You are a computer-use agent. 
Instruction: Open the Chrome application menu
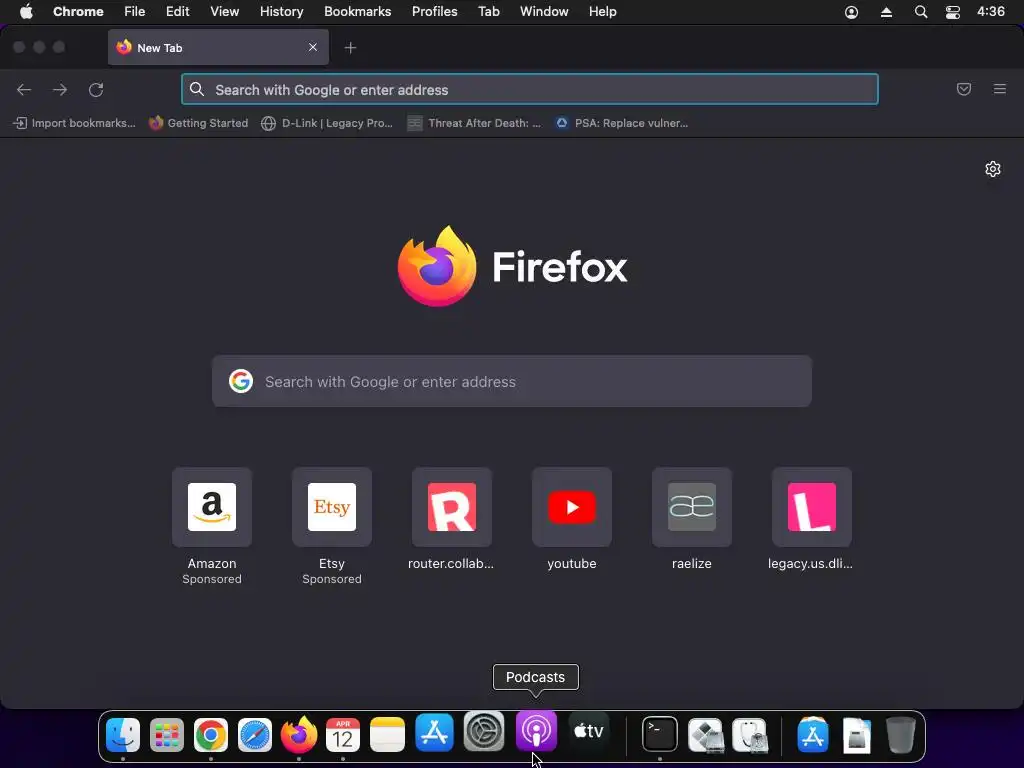78,12
